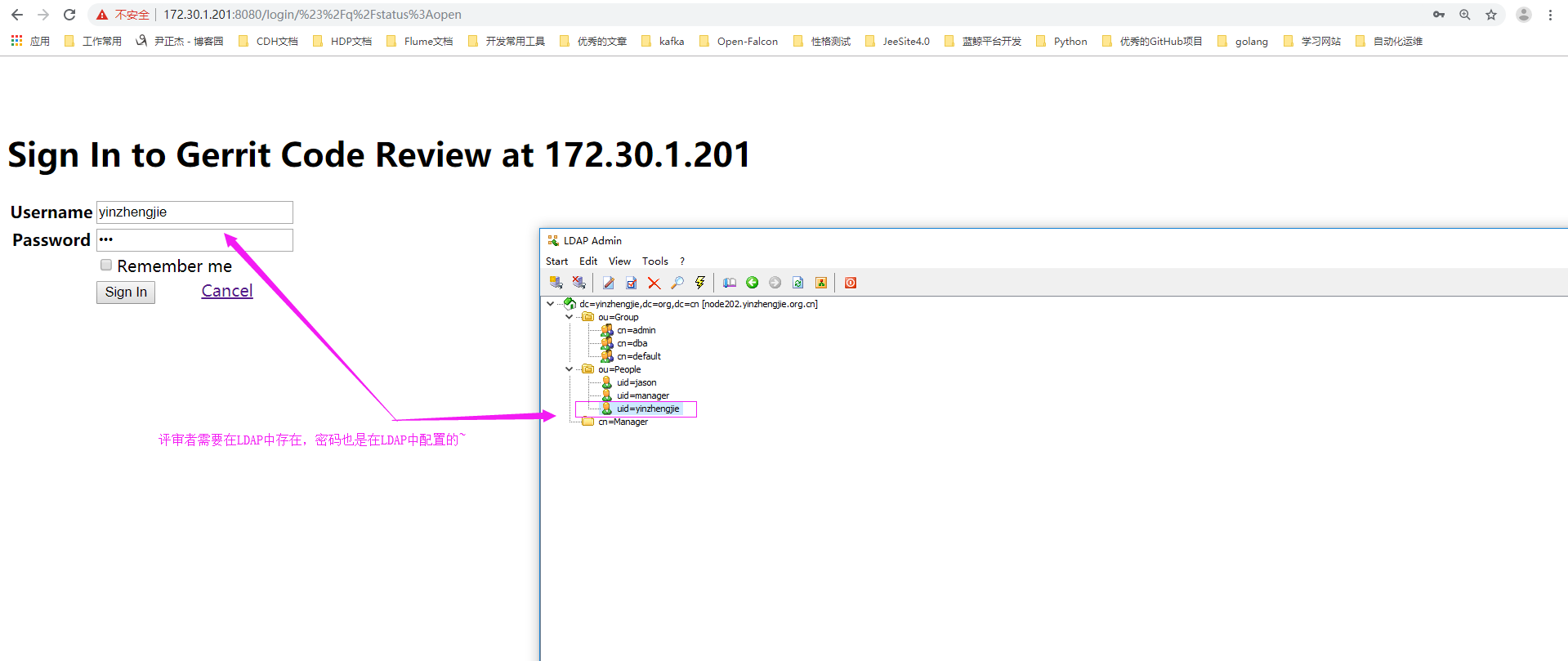The image size is (1568, 661).
Task: Click the Edit entry pencil icon
Action: pyautogui.click(x=609, y=283)
